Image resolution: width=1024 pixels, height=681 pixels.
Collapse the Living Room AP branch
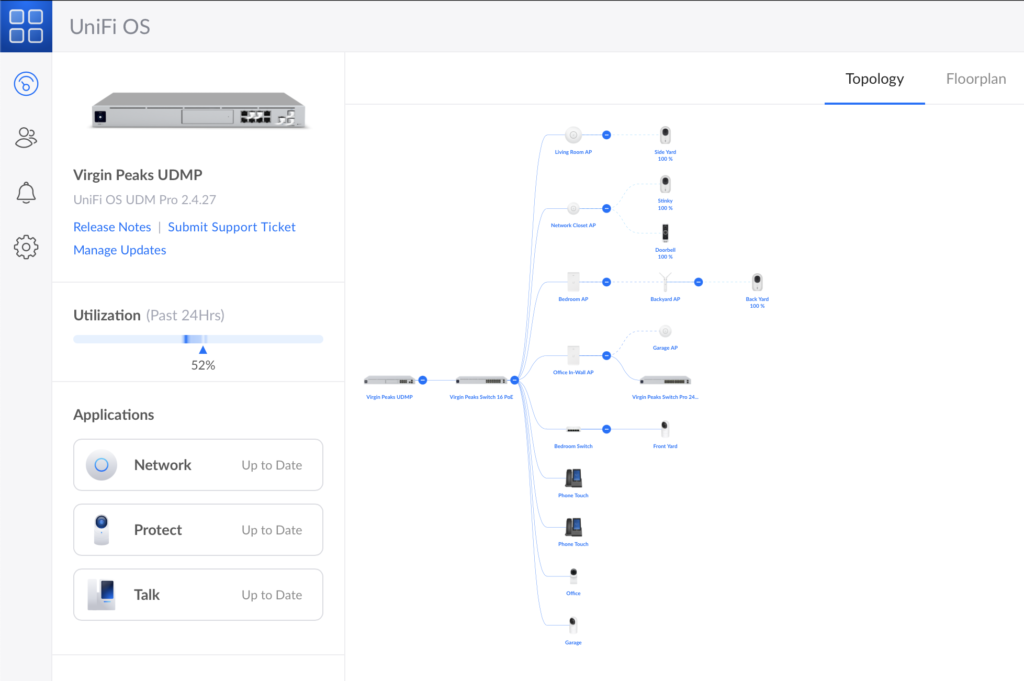click(607, 135)
